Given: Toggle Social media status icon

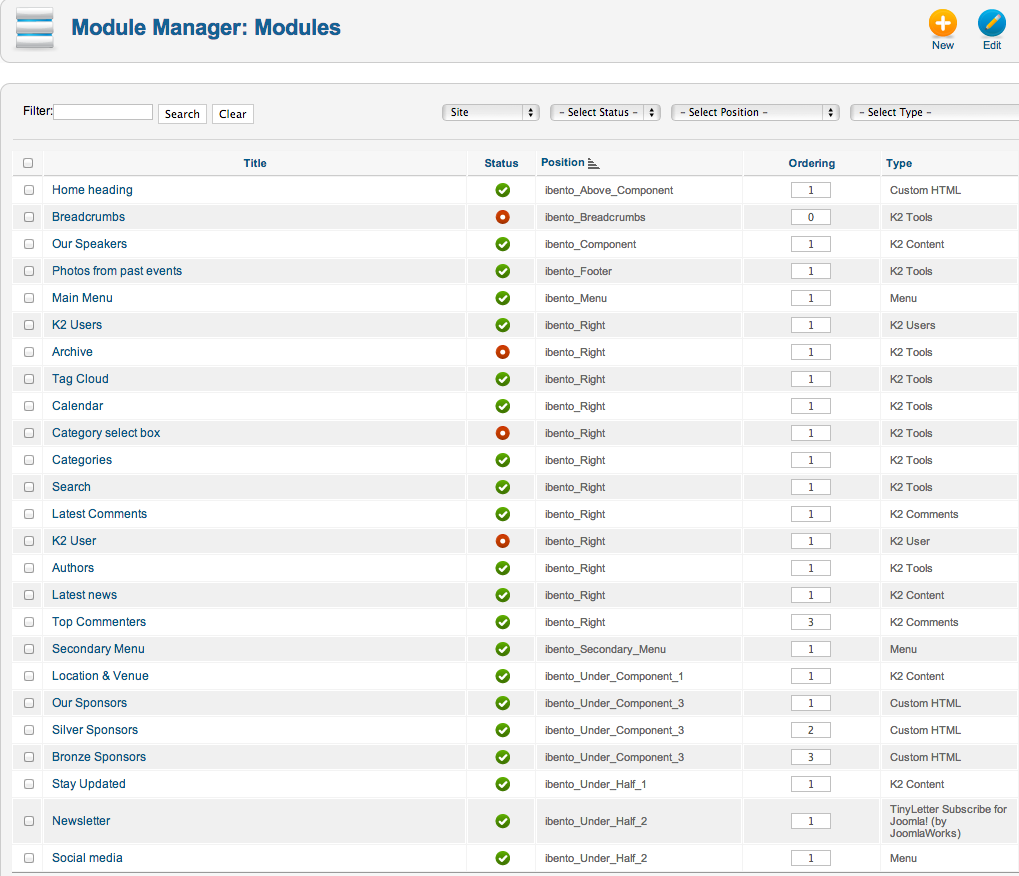Looking at the screenshot, I should 502,858.
